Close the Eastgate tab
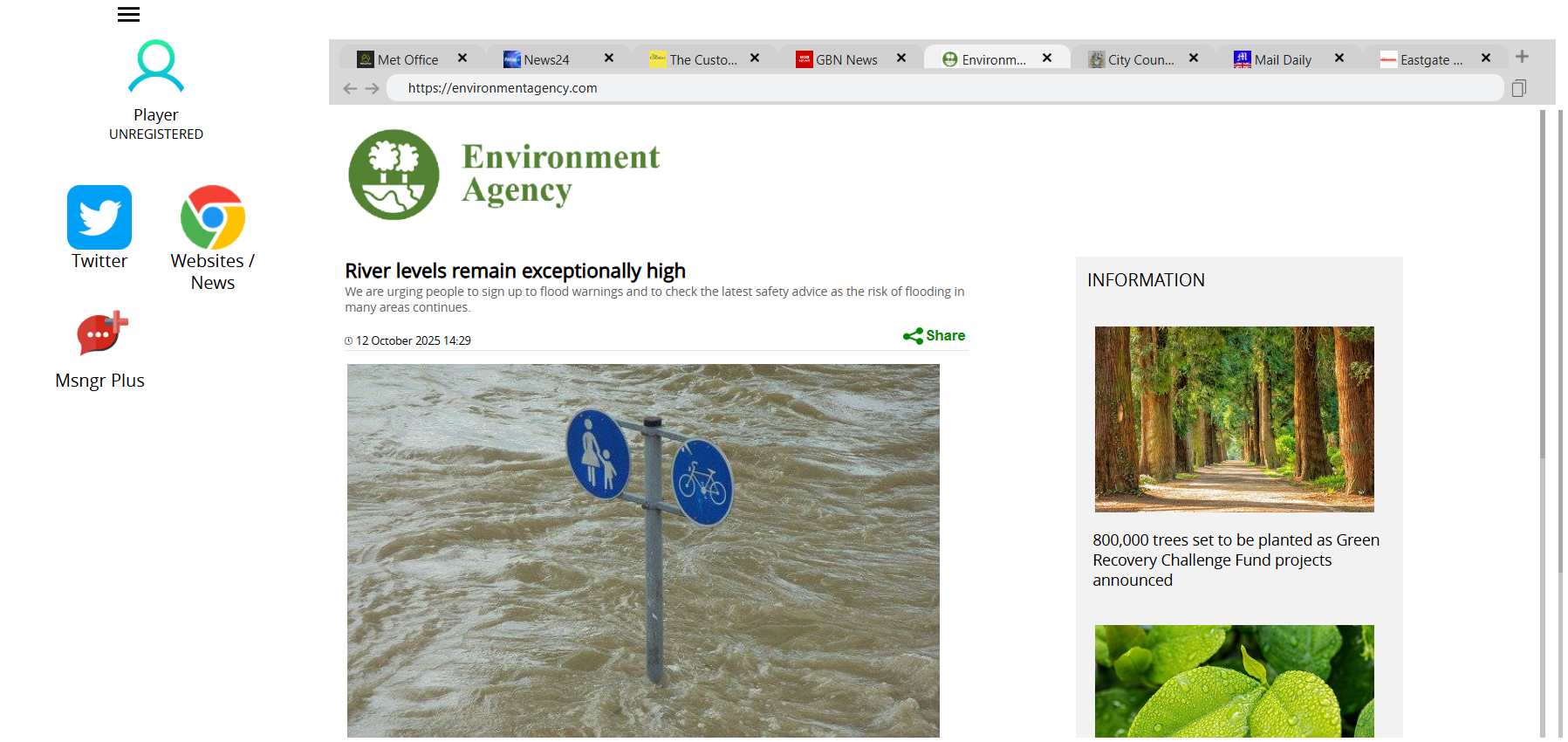This screenshot has width=1568, height=742. (x=1486, y=58)
